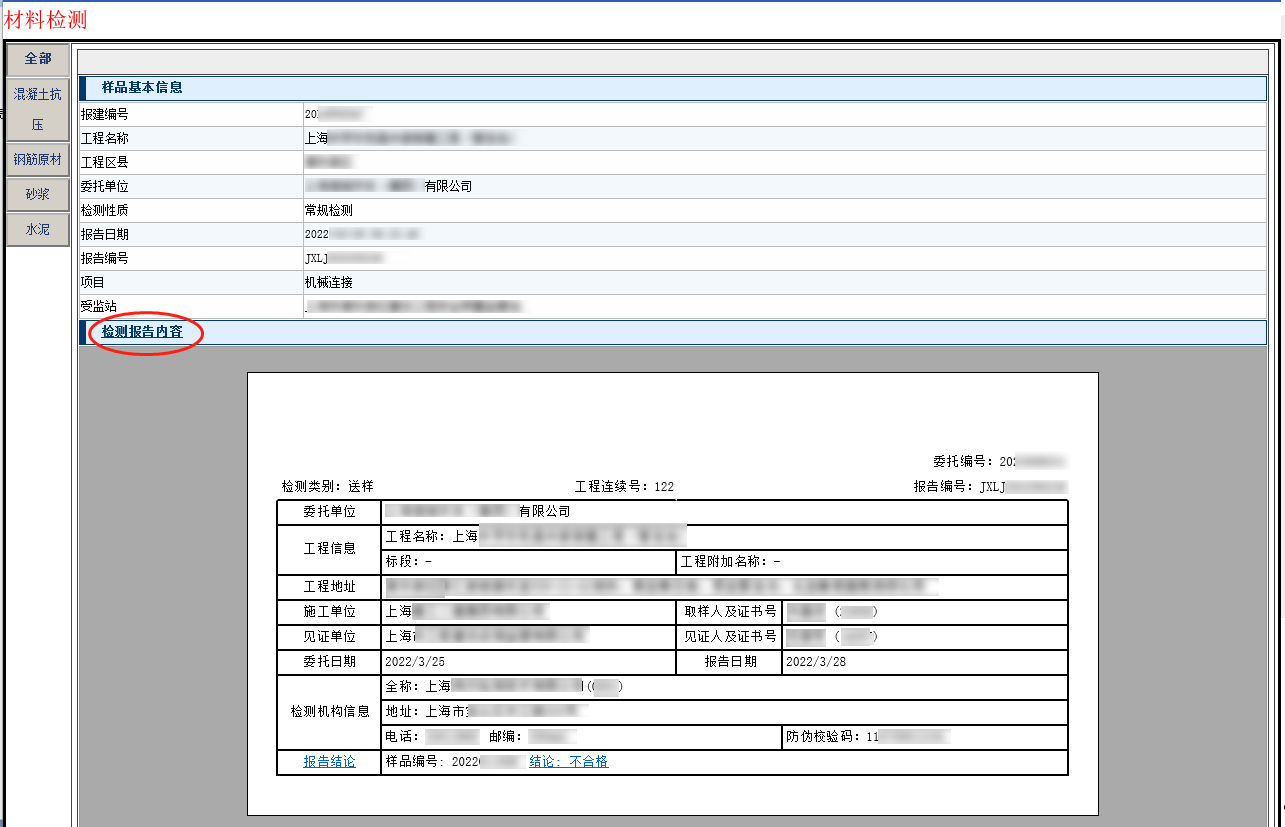Open the 结论: 不合格 link
The image size is (1285, 827).
click(x=568, y=762)
